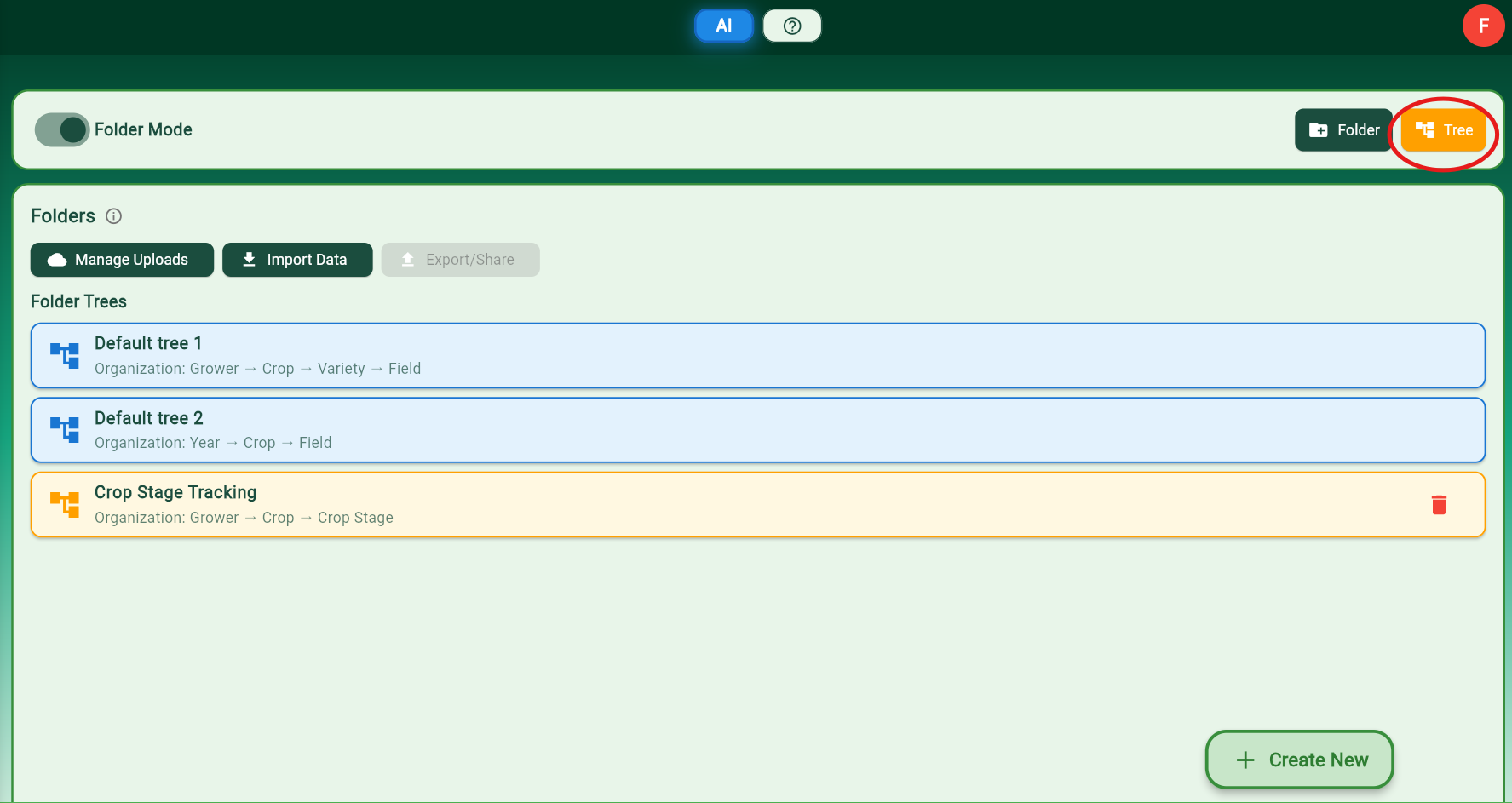
Task: Open the user profile avatar F
Action: tap(1483, 26)
